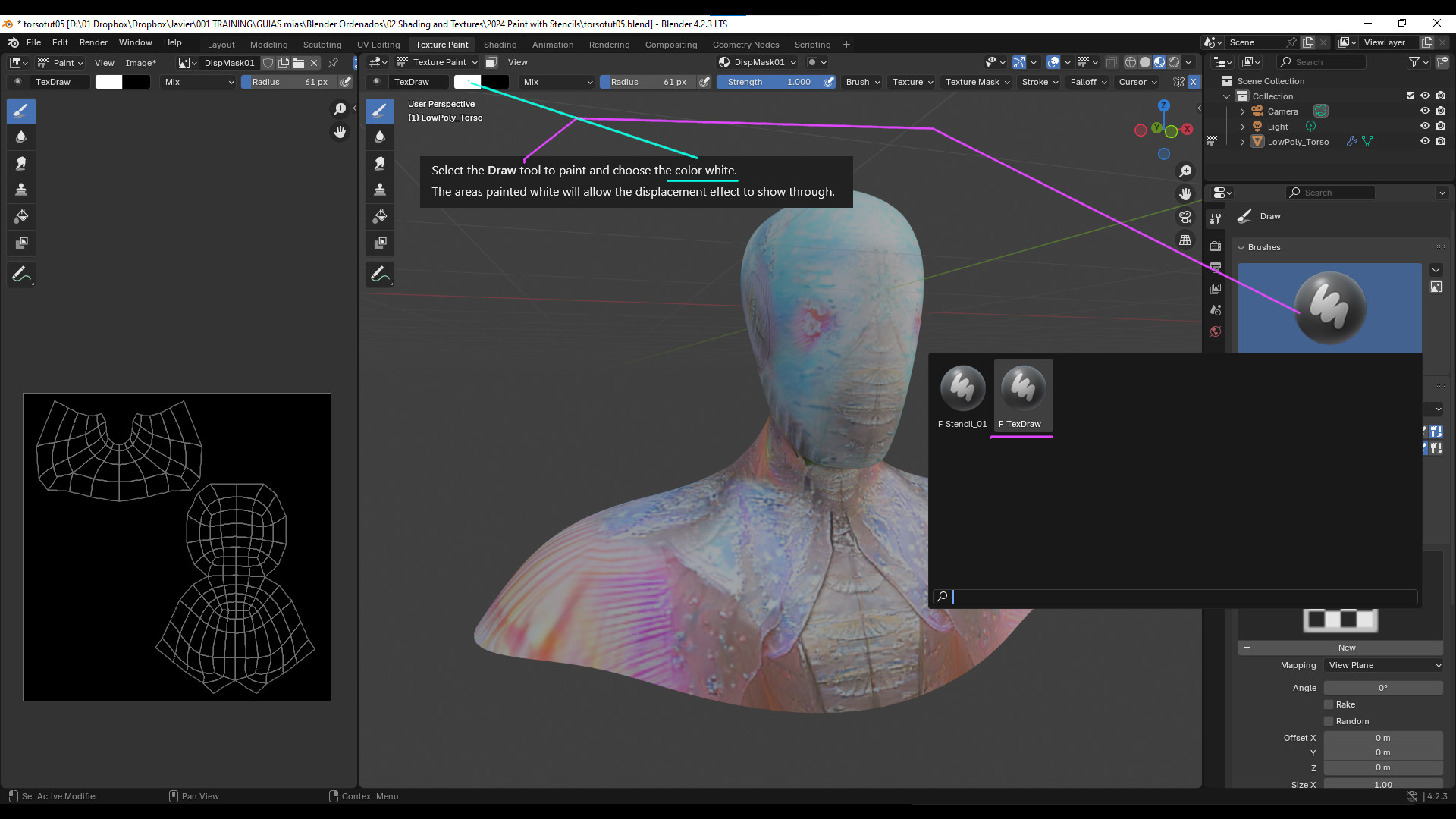Select the Fill tool in the image editor toolbar

(x=21, y=216)
